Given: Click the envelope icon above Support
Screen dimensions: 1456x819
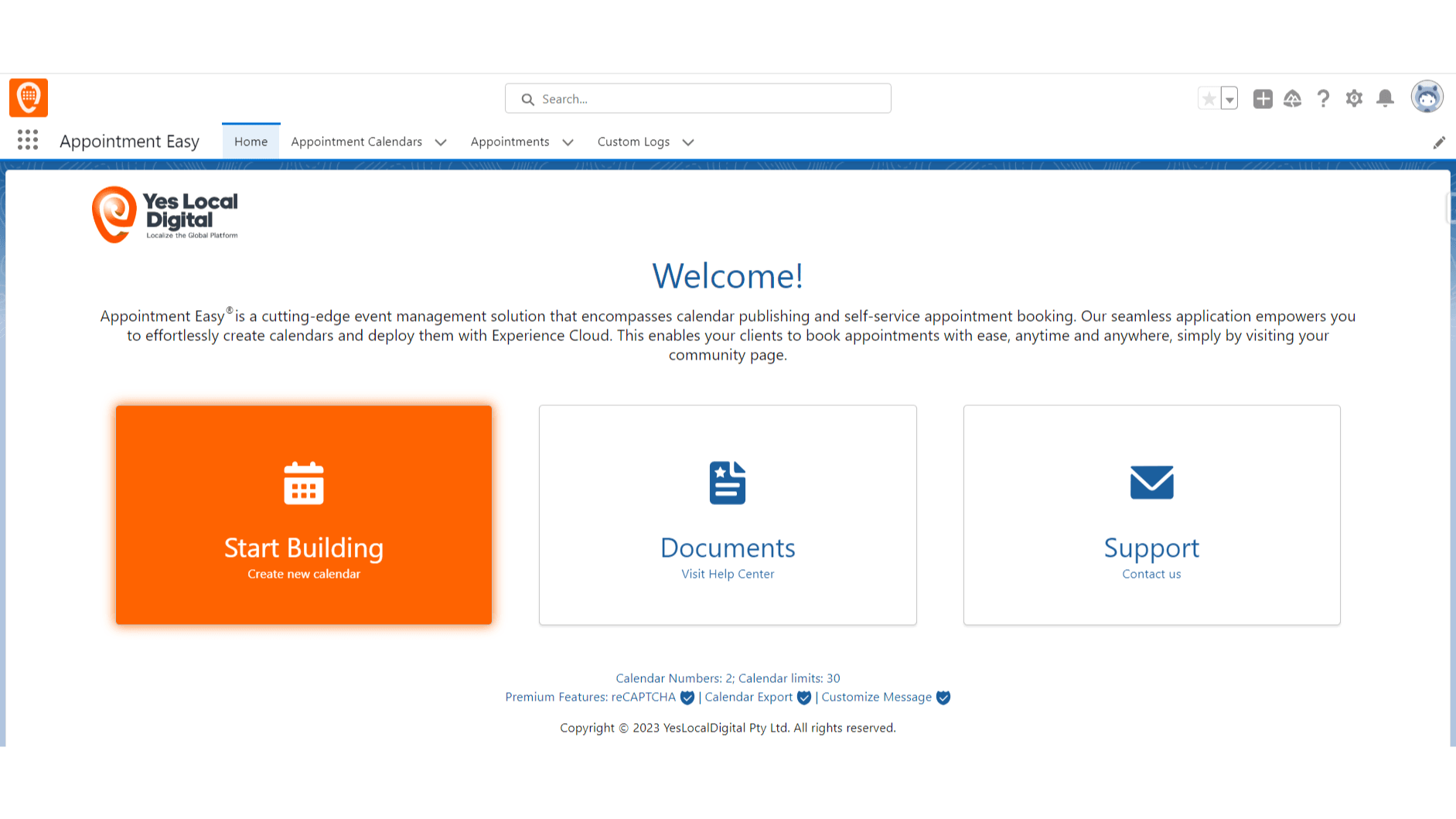Looking at the screenshot, I should pos(1151,482).
